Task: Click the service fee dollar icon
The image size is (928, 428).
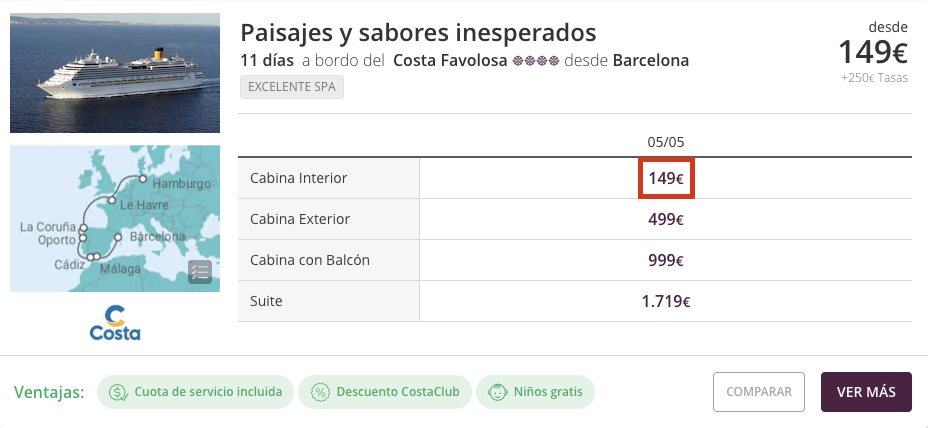Action: (119, 392)
